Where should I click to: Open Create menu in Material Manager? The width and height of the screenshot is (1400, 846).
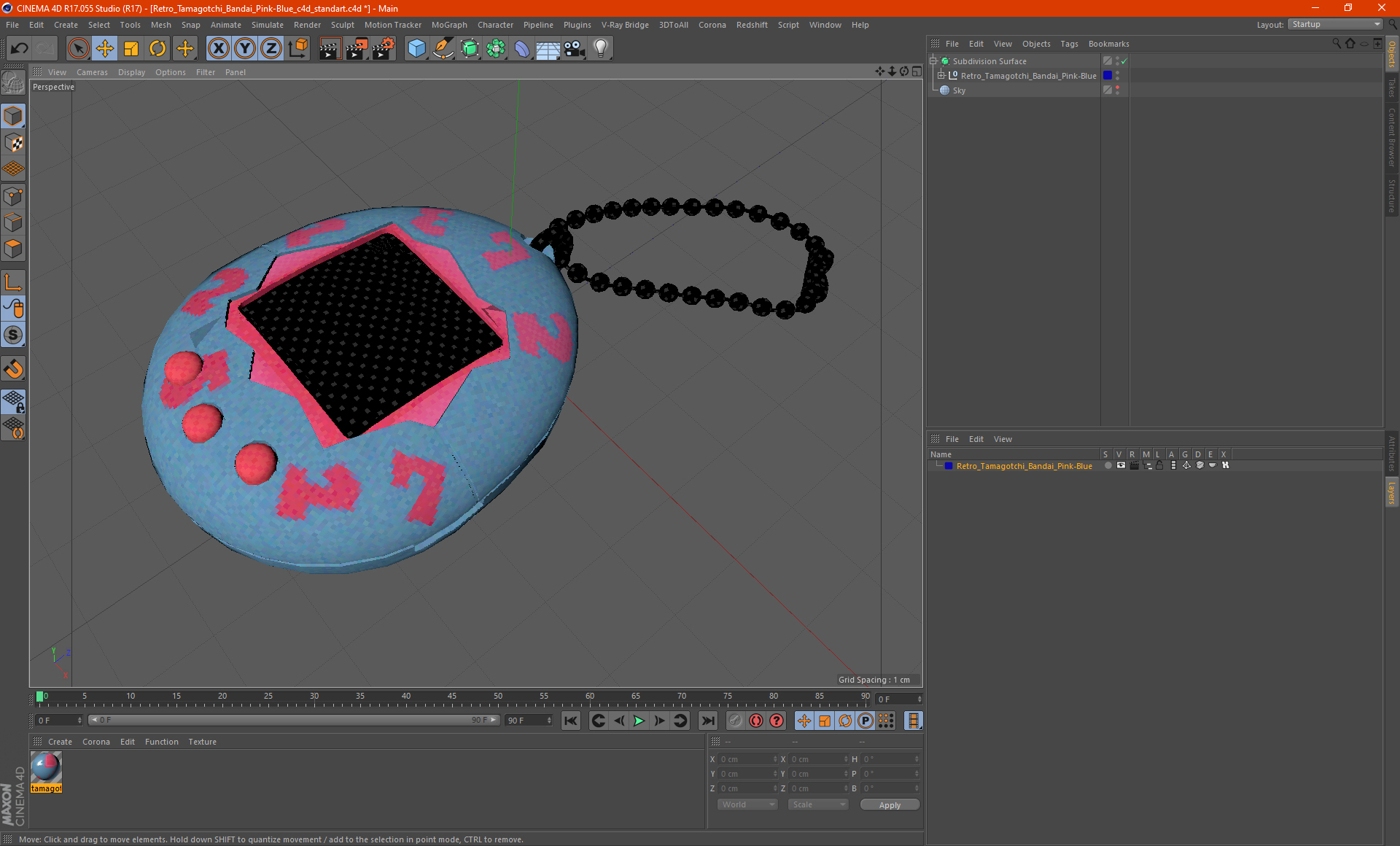[x=60, y=742]
